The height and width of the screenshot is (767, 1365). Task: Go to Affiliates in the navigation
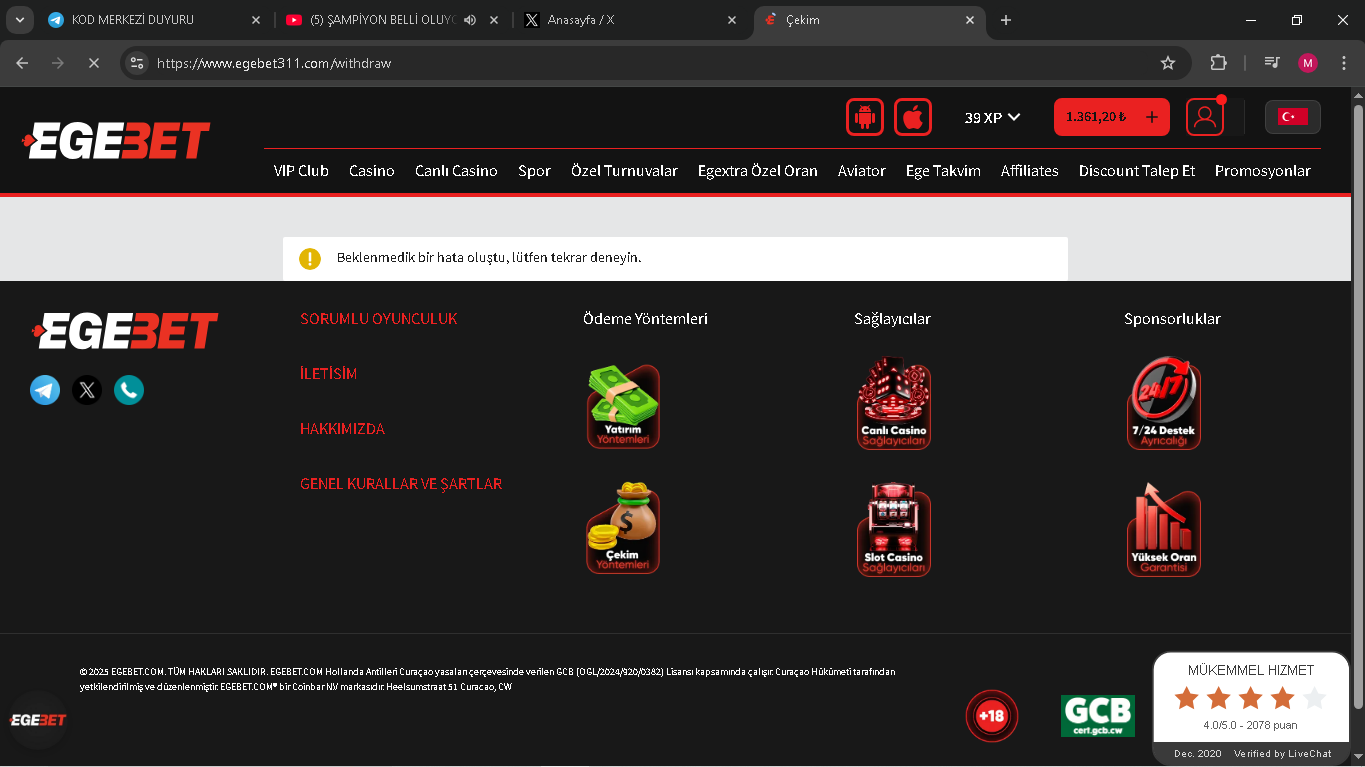pyautogui.click(x=1030, y=171)
